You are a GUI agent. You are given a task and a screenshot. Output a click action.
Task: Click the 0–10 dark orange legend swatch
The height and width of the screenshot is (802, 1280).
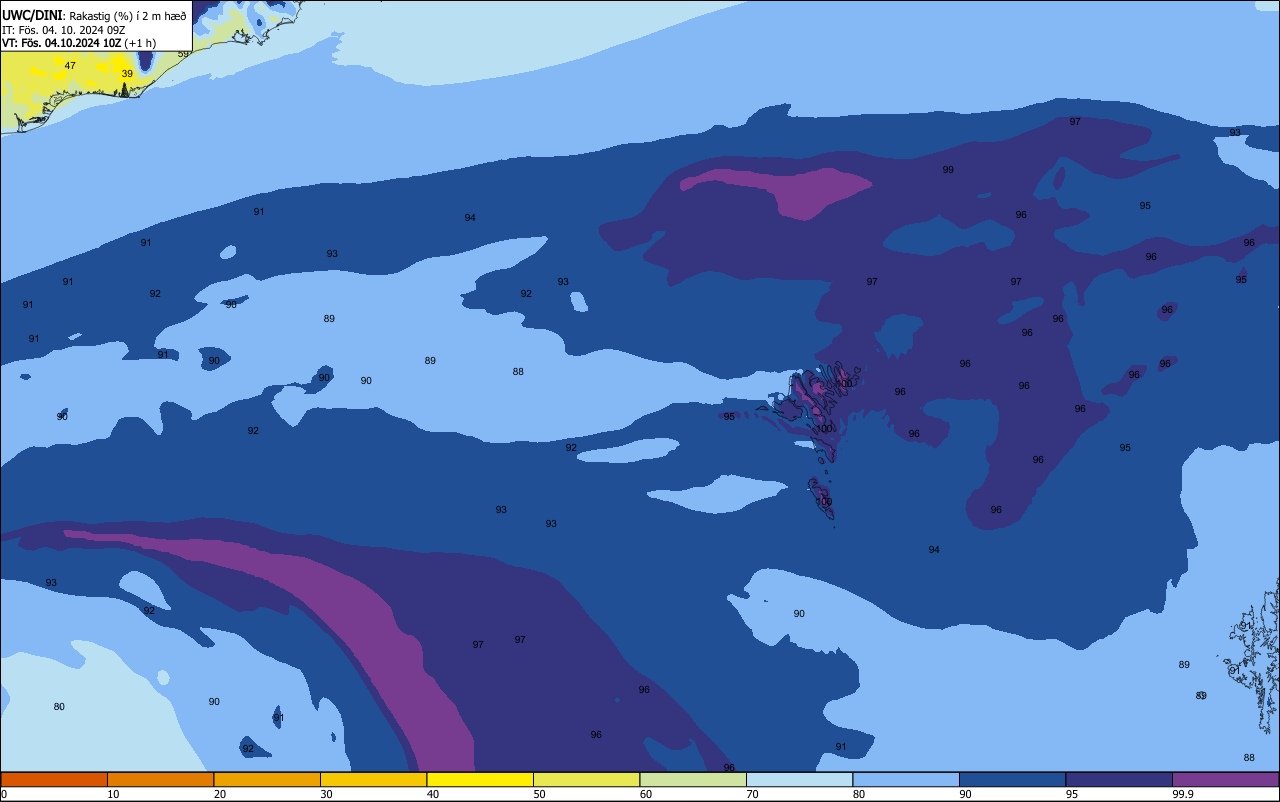pyautogui.click(x=54, y=779)
